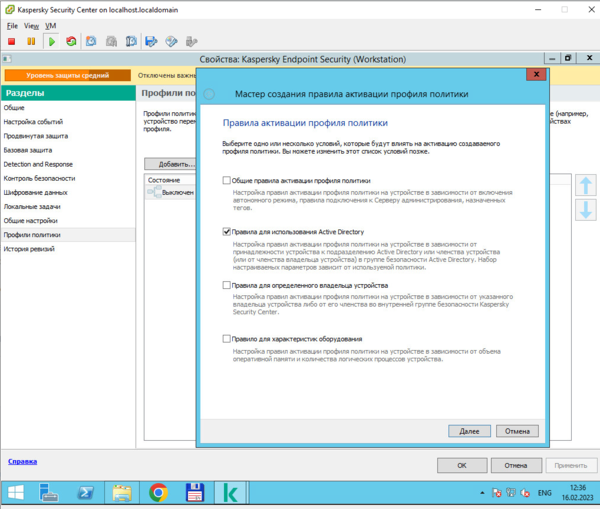
Task: Open File Explorer from the taskbar
Action: click(x=121, y=492)
